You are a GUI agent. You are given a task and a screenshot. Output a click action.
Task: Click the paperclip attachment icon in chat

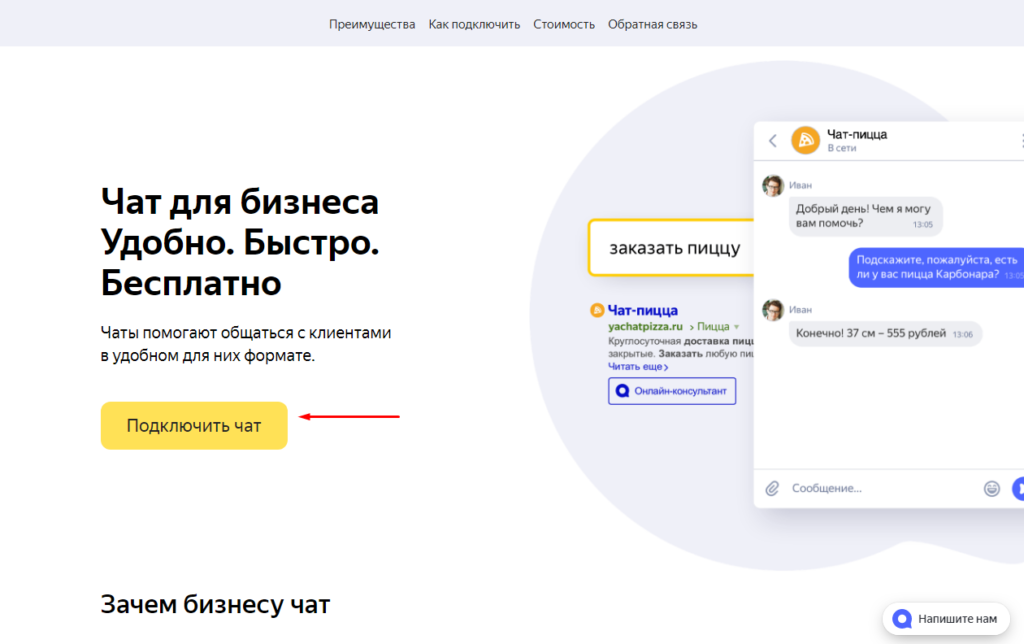coord(770,488)
